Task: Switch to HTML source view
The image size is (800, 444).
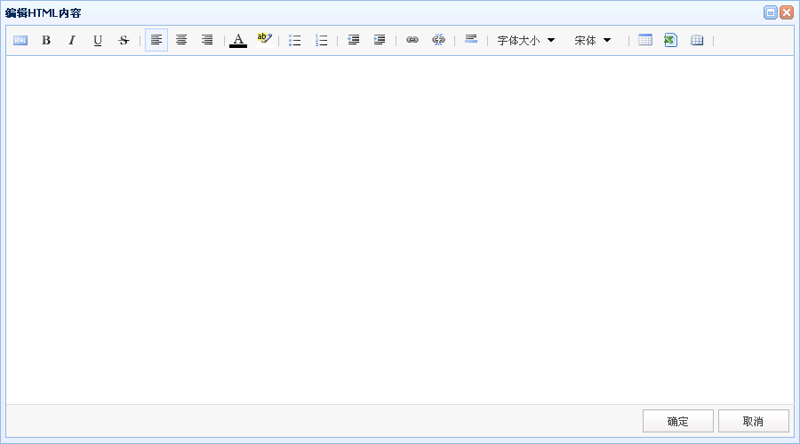Action: point(20,40)
